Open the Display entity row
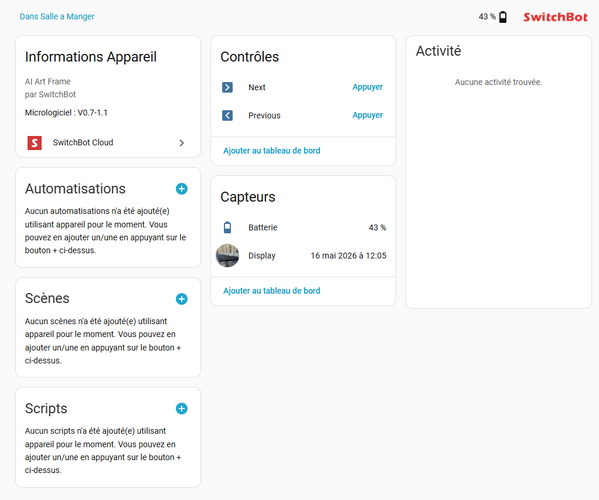Image resolution: width=599 pixels, height=500 pixels. (303, 256)
